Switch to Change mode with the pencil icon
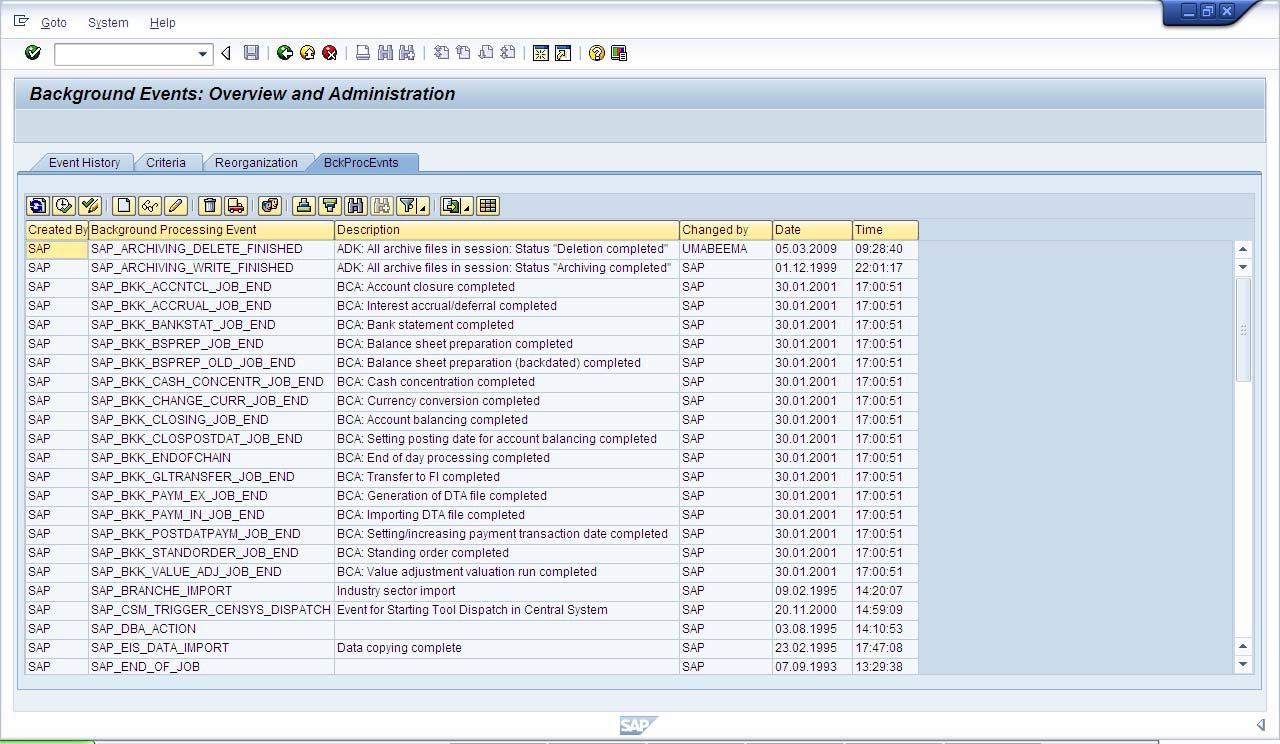1280x744 pixels. pos(175,206)
